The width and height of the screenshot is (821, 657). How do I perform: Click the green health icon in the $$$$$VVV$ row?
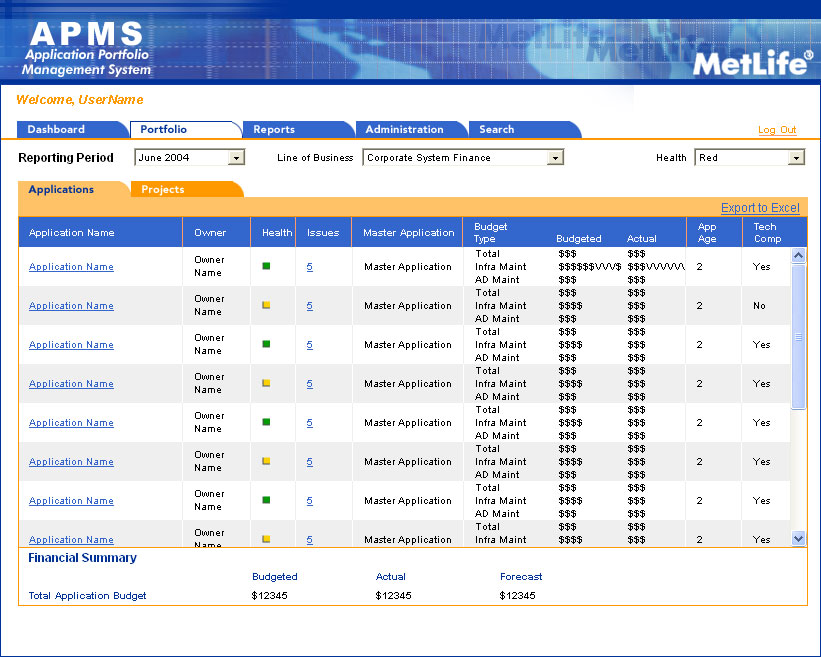pos(266,266)
